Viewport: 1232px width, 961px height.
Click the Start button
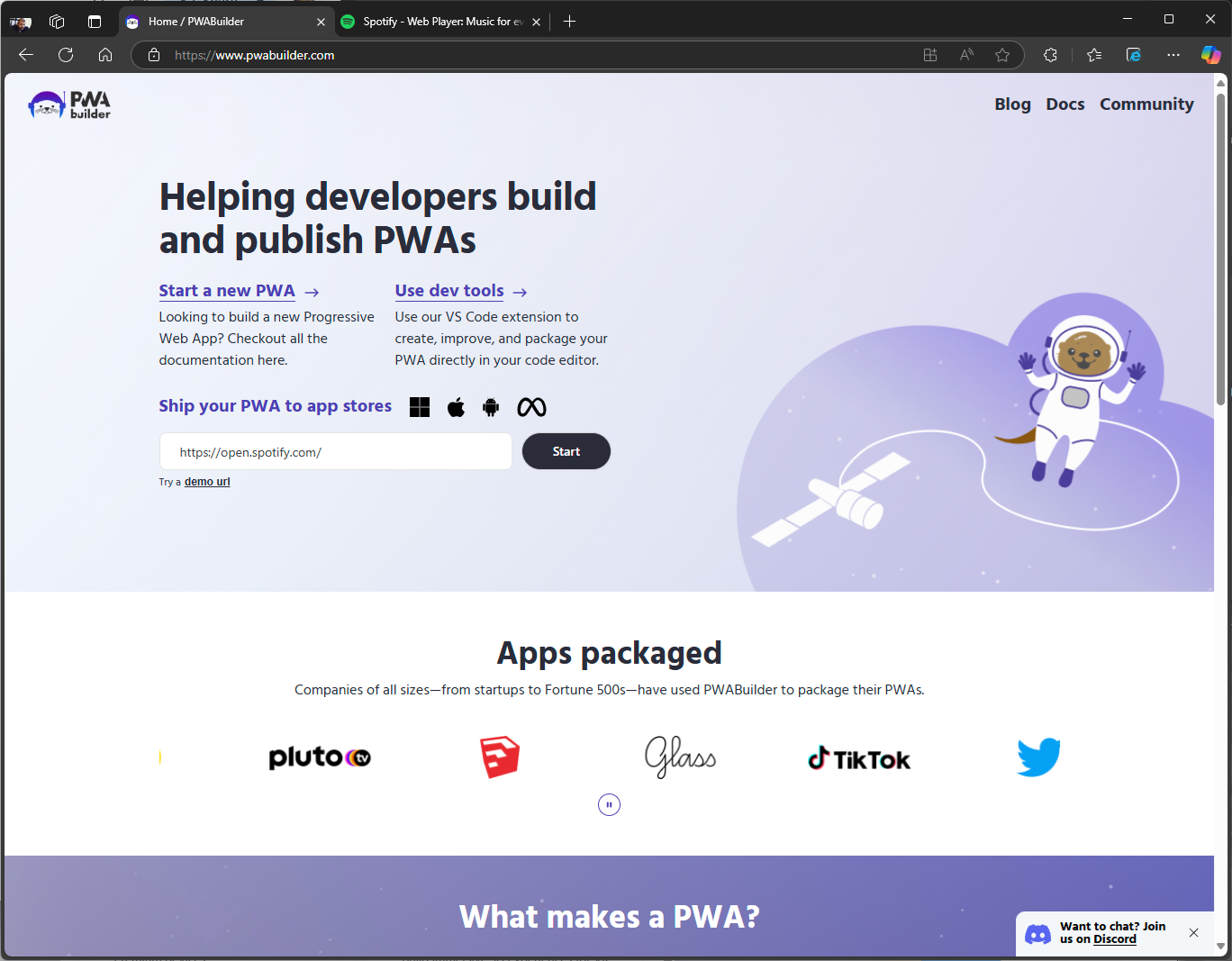click(x=566, y=451)
